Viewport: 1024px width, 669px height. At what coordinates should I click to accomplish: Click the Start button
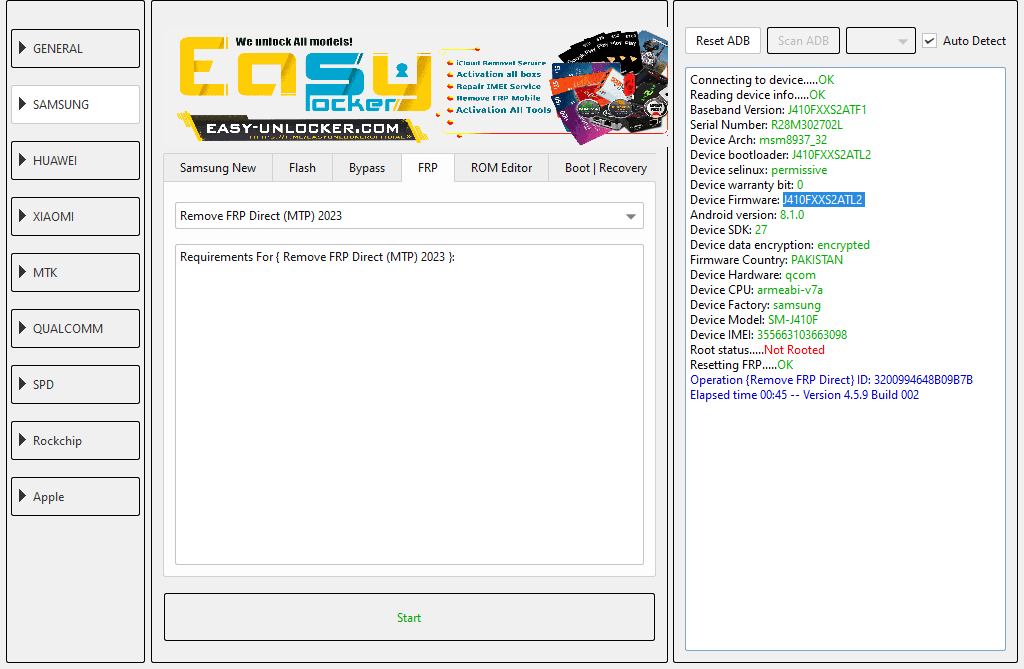[x=409, y=617]
